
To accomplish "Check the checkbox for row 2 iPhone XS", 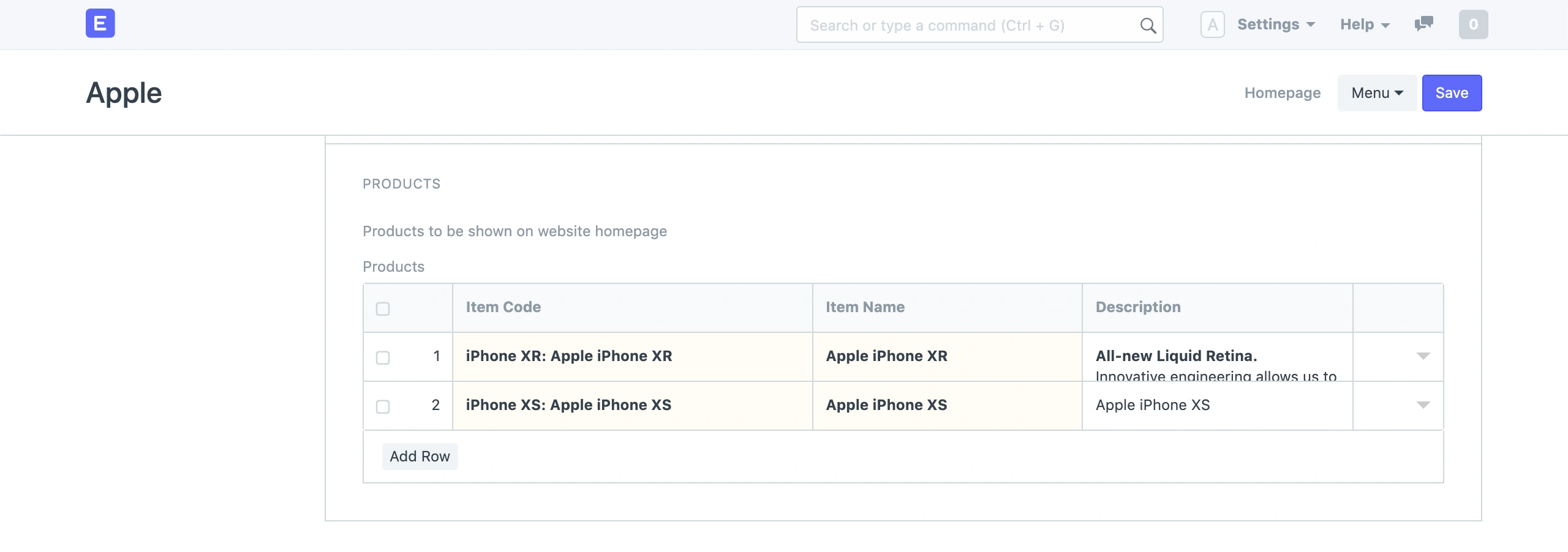I will tap(383, 406).
